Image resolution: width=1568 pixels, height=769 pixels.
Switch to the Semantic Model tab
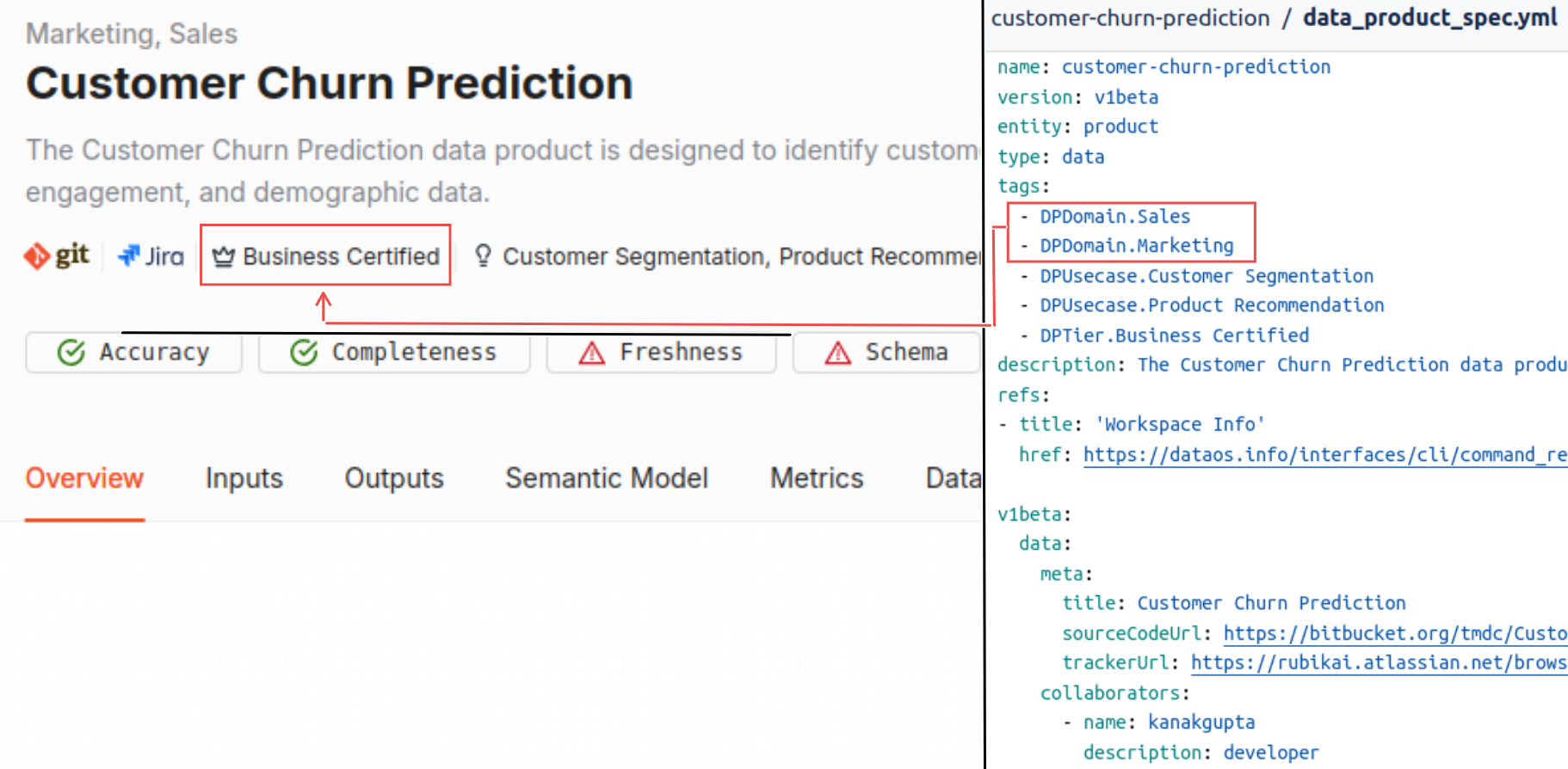[607, 477]
